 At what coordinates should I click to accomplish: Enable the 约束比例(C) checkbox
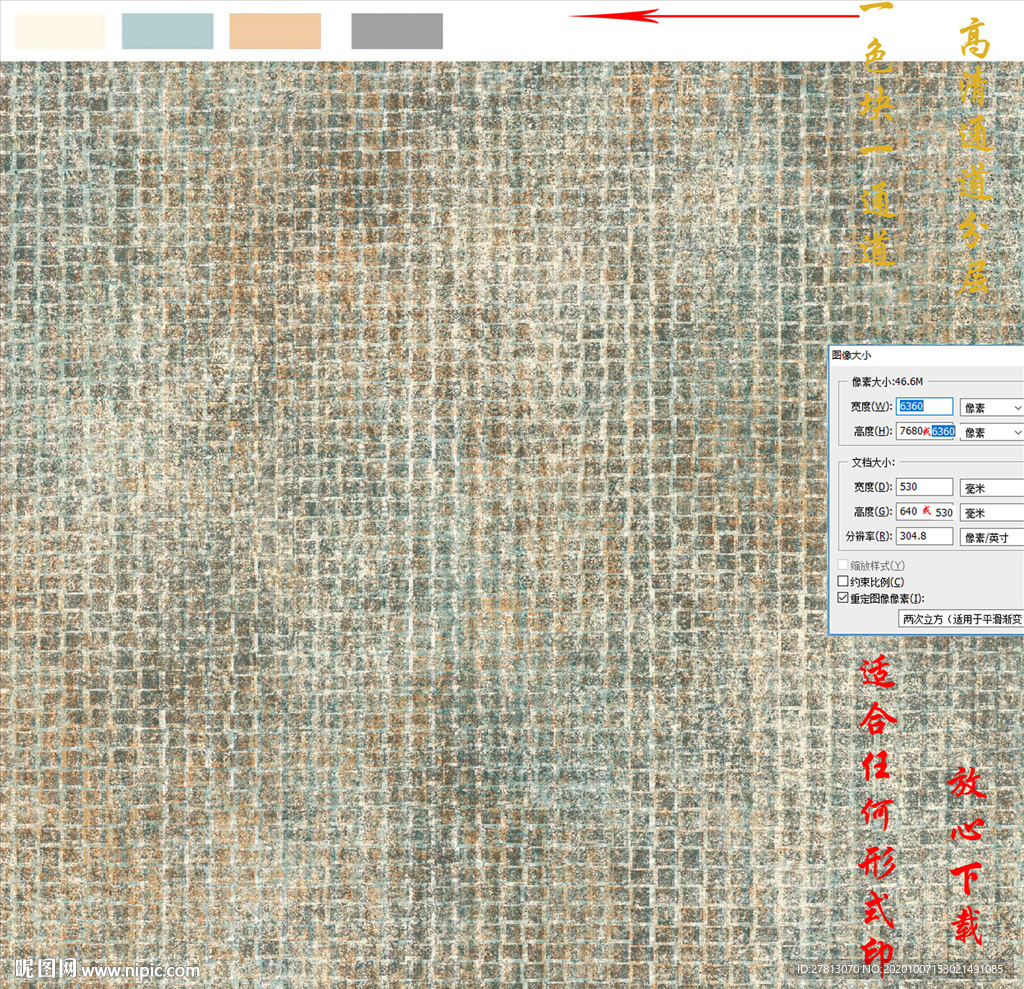click(842, 582)
